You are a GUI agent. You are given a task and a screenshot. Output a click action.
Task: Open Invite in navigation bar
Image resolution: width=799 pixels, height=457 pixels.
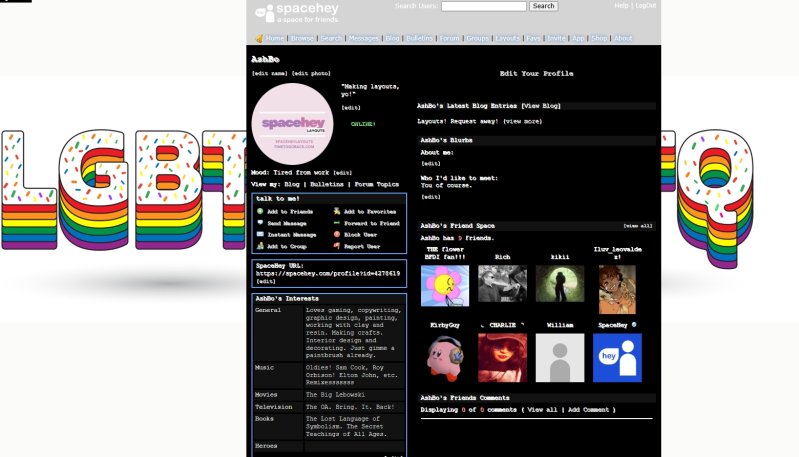tap(556, 38)
